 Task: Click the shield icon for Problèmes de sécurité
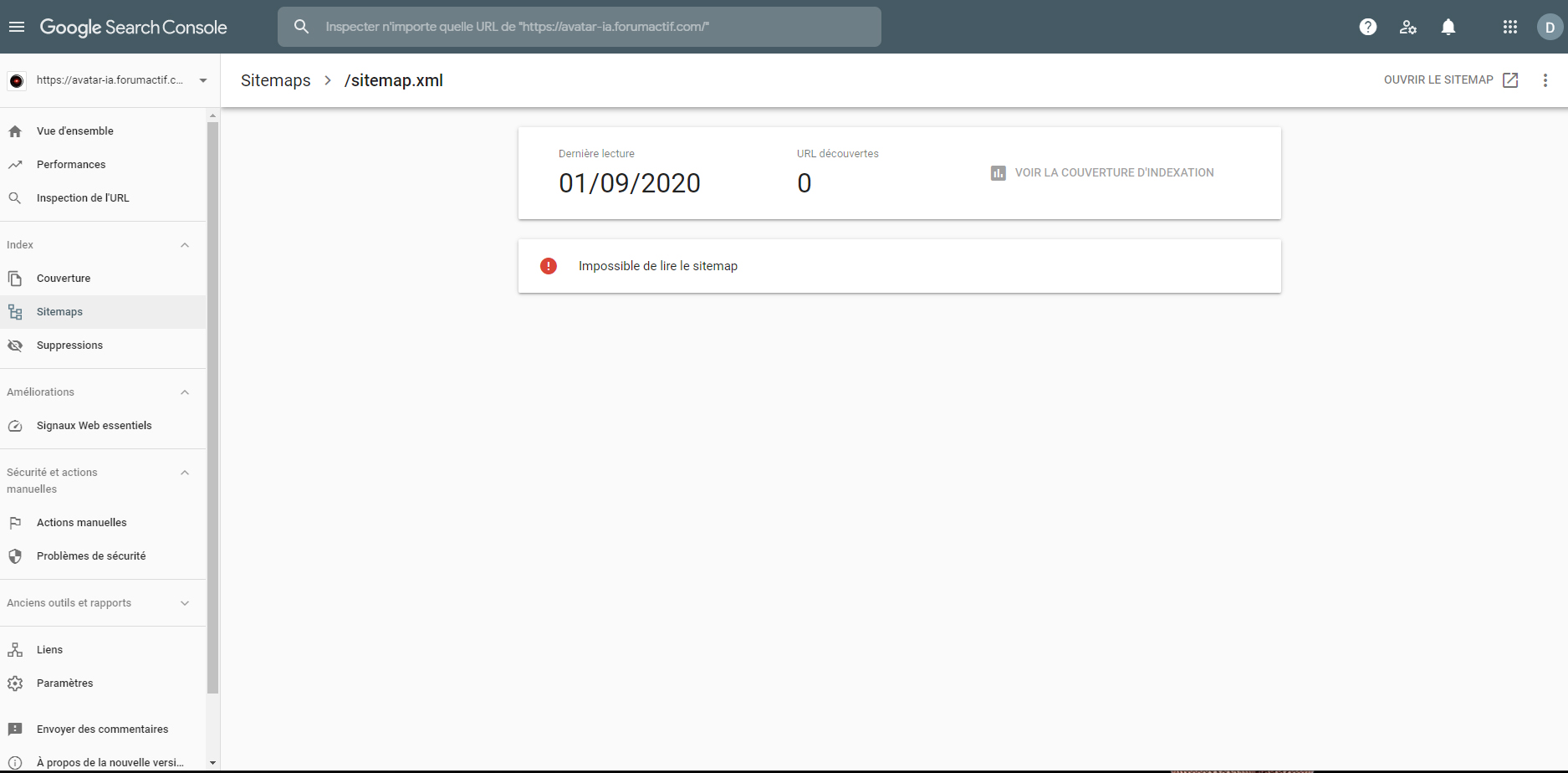(15, 556)
